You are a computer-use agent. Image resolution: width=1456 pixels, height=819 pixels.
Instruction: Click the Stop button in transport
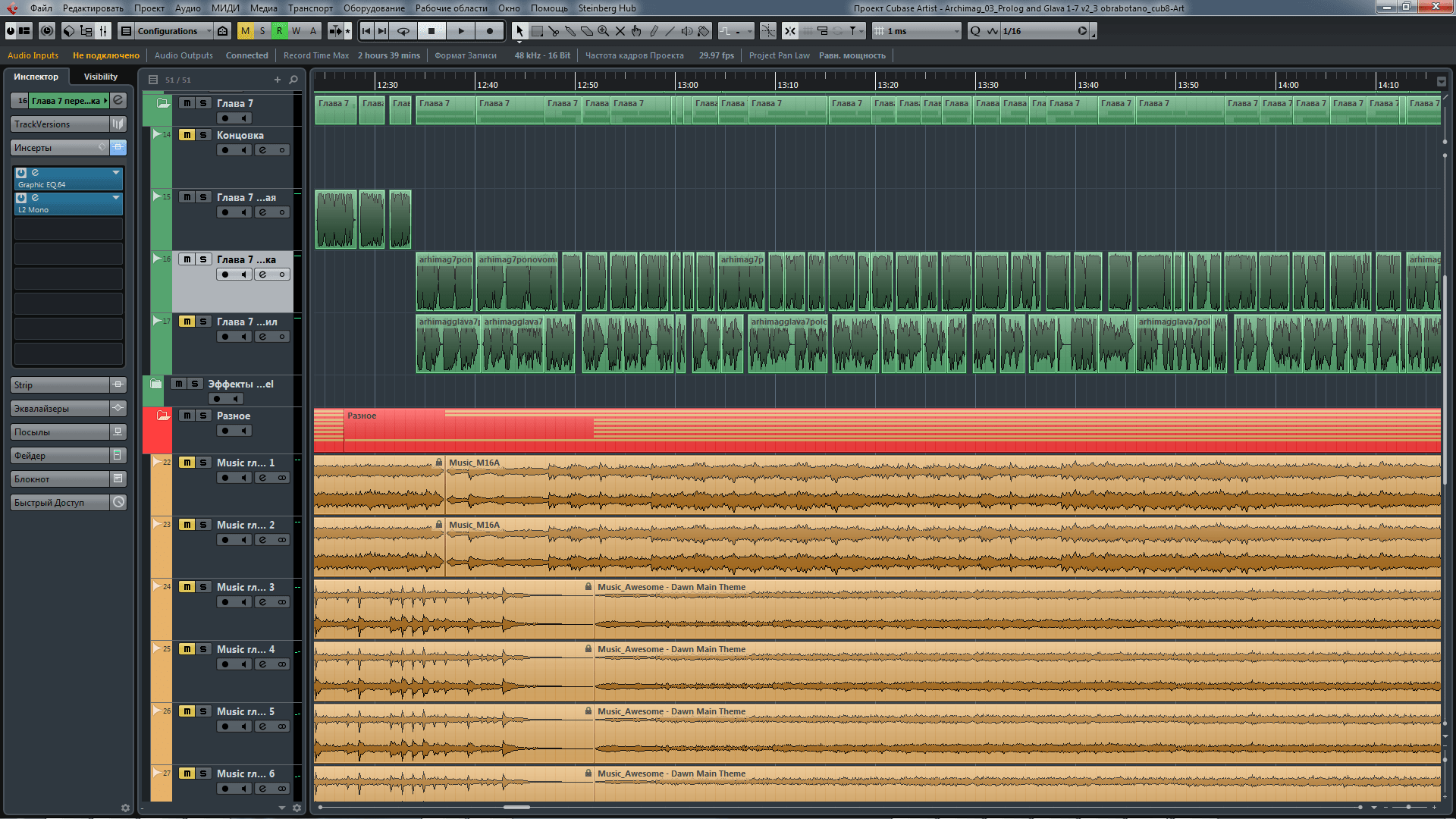tap(432, 31)
